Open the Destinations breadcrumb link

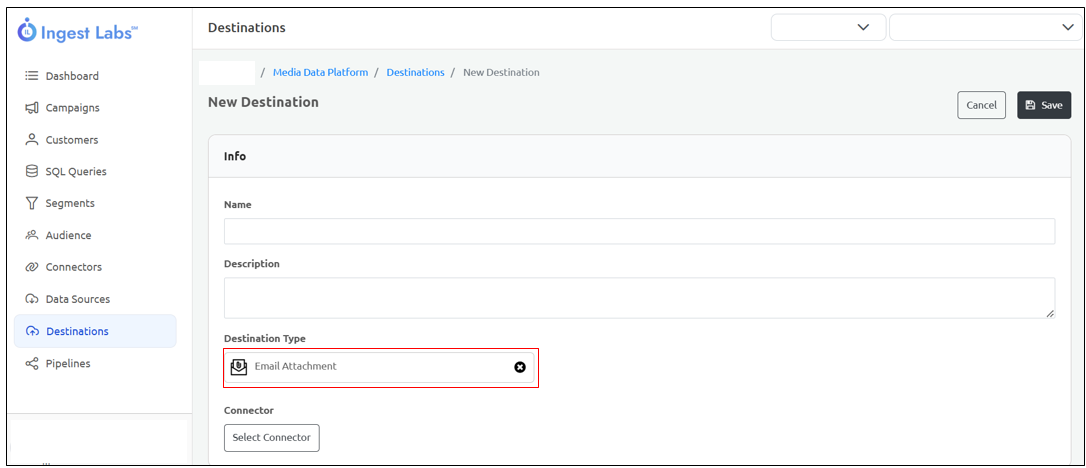[416, 72]
